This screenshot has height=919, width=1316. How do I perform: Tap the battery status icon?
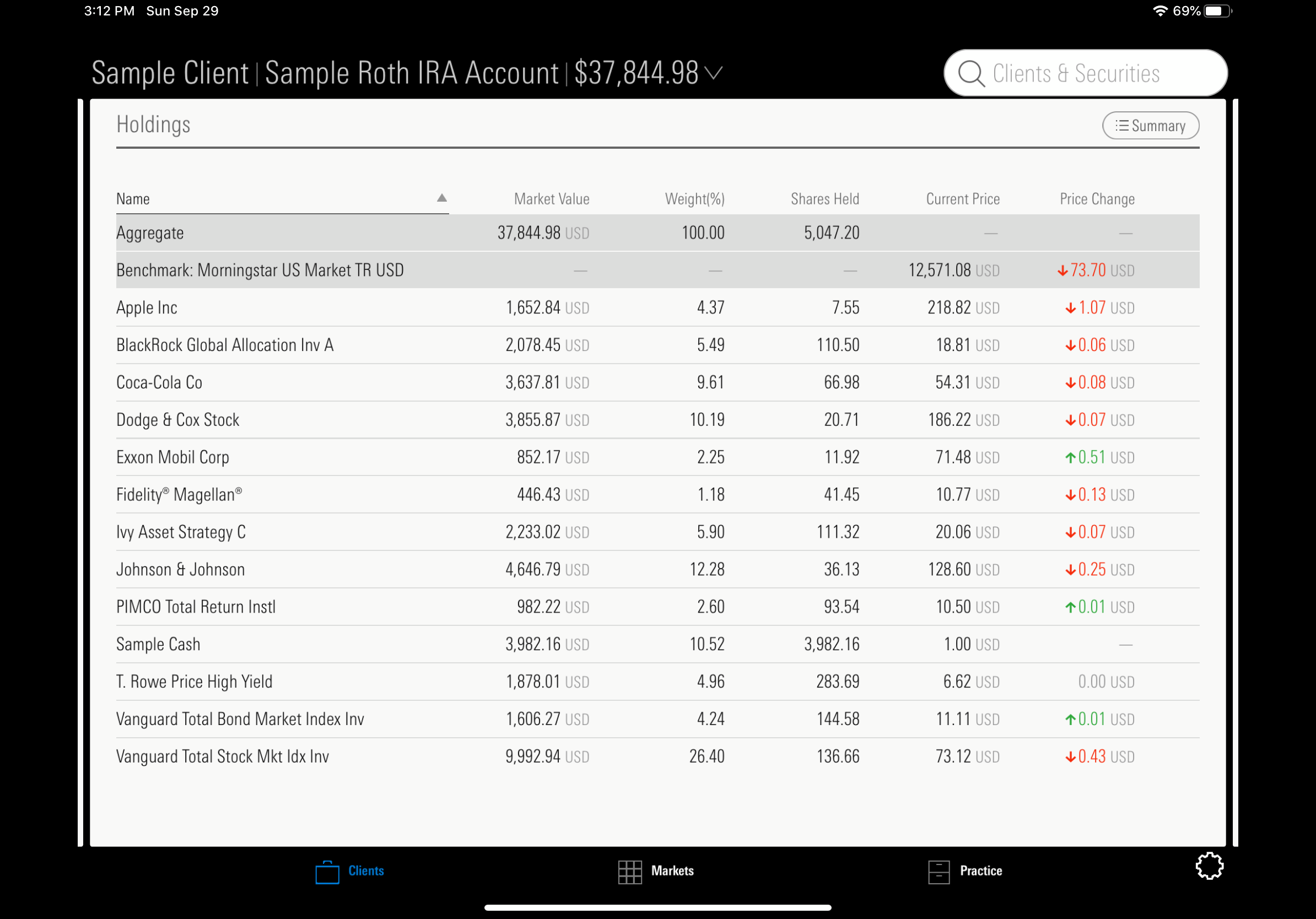(x=1217, y=11)
